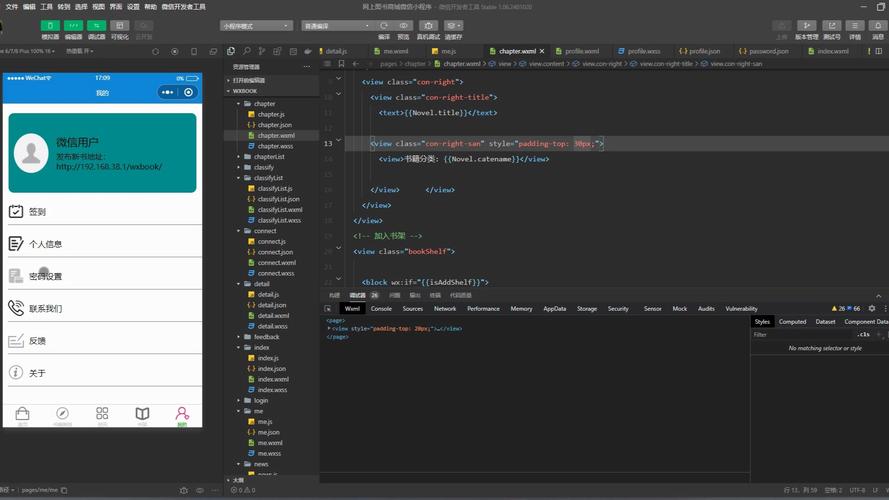Screen dimensions: 889x500
Task: Open the Settings menu (设置)
Action: click(133, 7)
